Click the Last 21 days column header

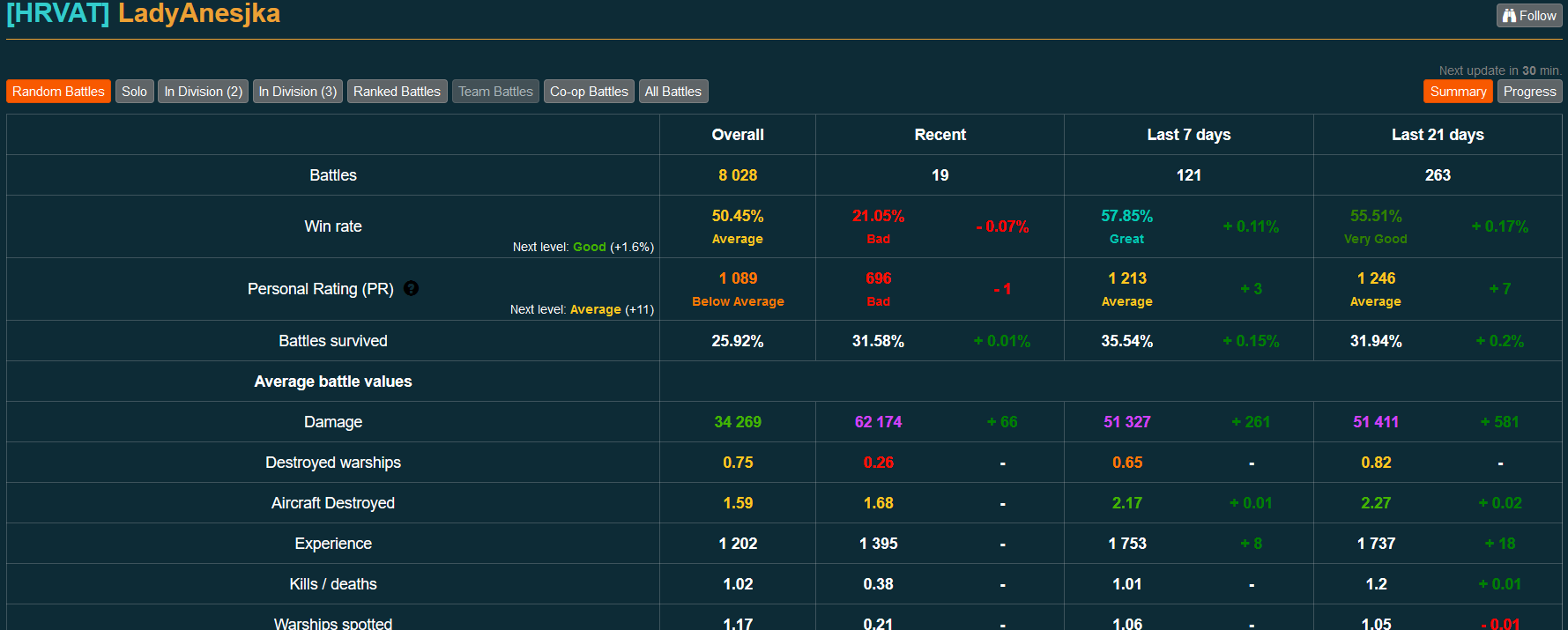pos(1438,135)
